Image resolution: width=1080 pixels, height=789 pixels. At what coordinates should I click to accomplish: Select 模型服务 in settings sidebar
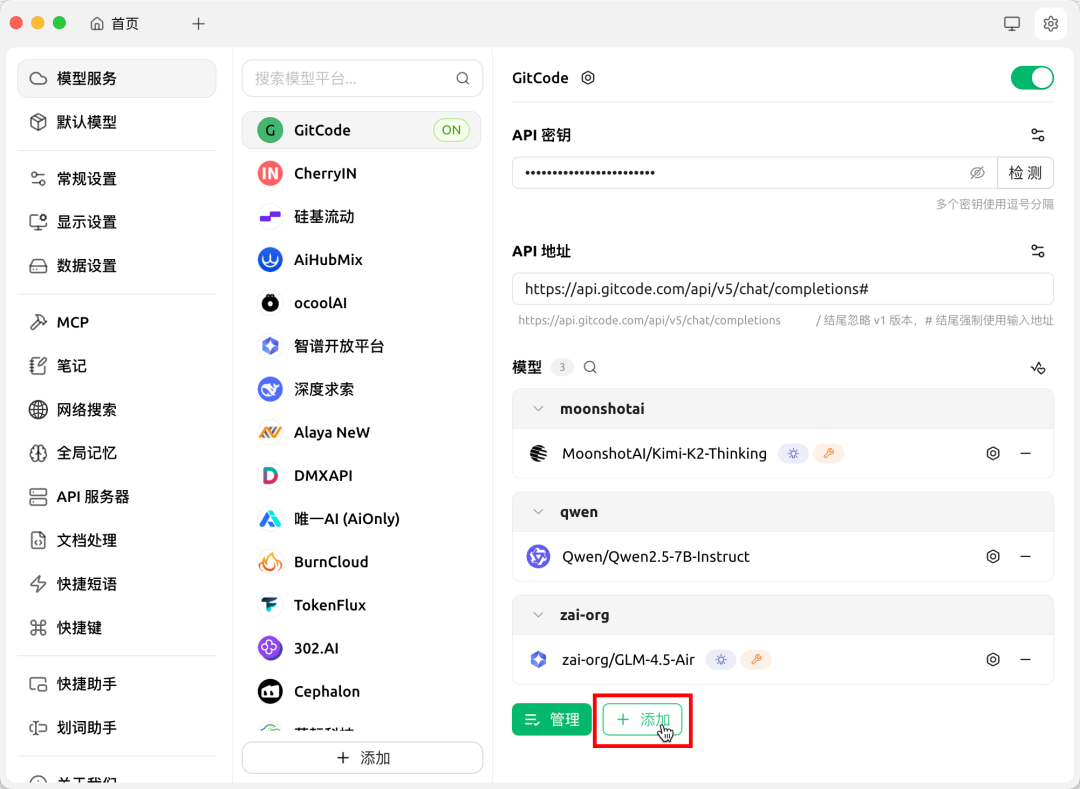click(x=116, y=78)
